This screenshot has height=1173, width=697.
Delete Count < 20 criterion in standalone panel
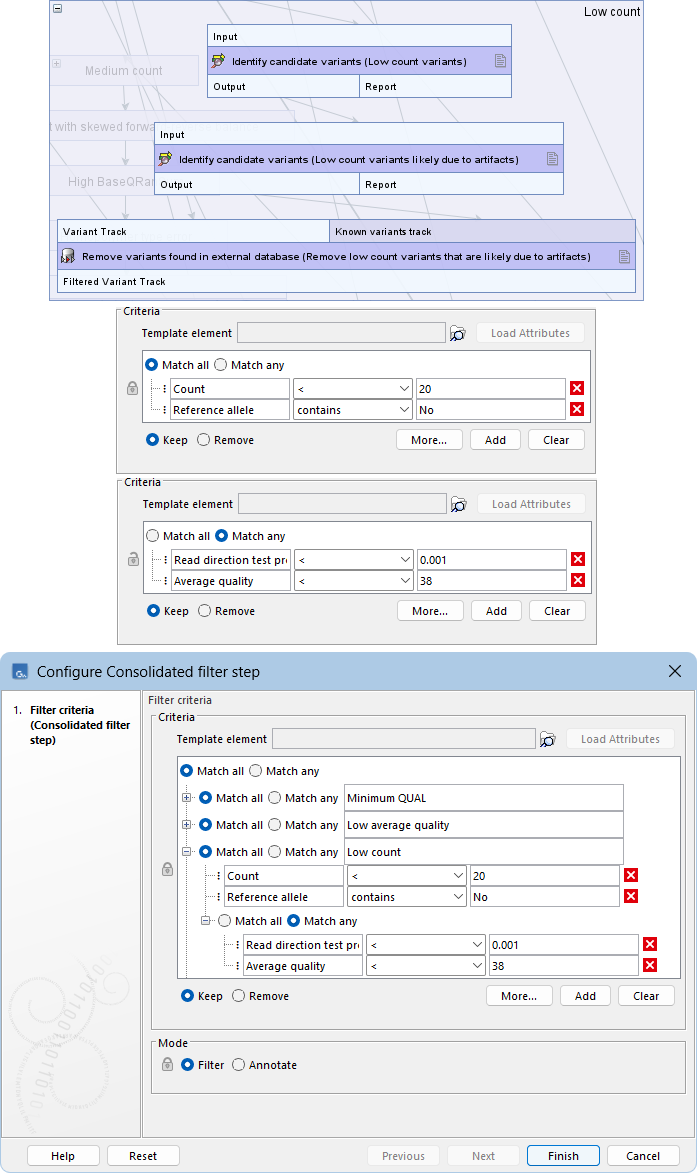coord(577,388)
